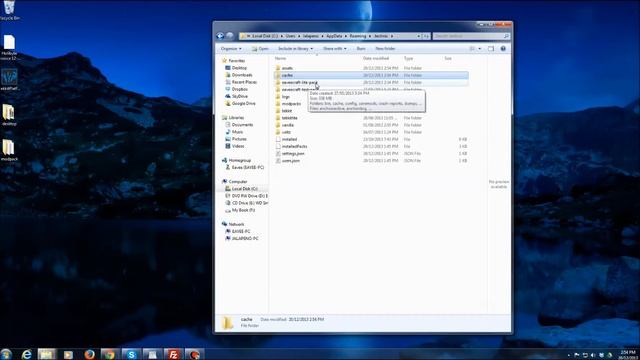The height and width of the screenshot is (360, 640).
Task: Open SkyDrive in sidebar
Action: point(240,96)
